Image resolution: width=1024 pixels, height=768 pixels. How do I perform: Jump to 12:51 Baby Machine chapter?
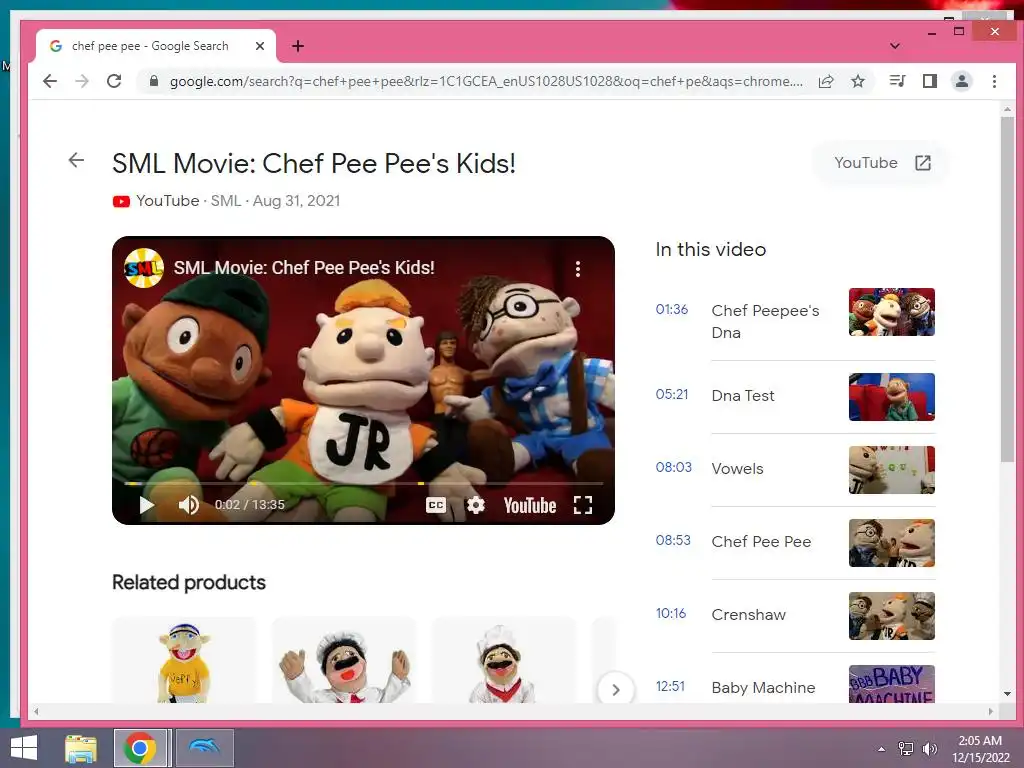pos(795,686)
